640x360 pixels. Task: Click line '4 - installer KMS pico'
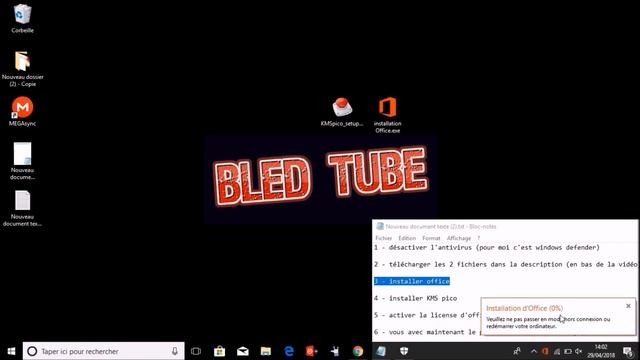(x=415, y=298)
